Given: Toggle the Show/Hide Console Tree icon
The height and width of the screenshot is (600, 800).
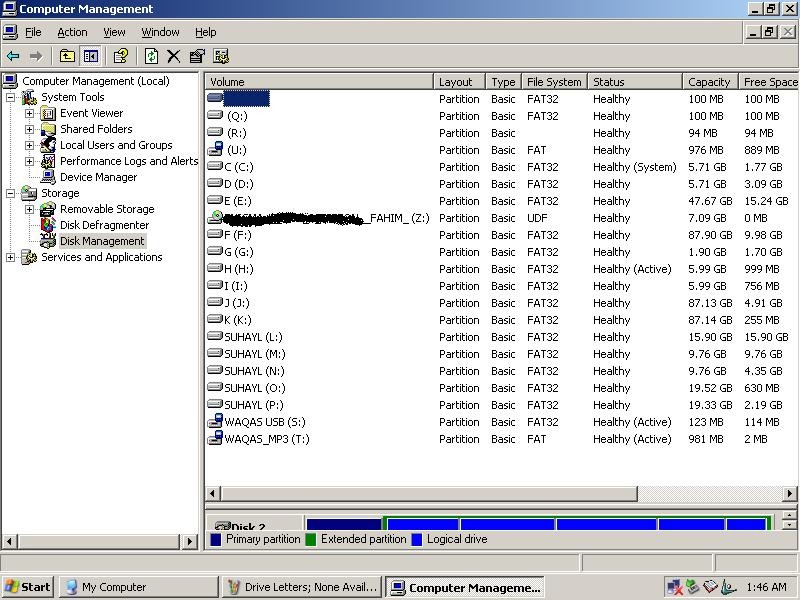Looking at the screenshot, I should point(91,56).
